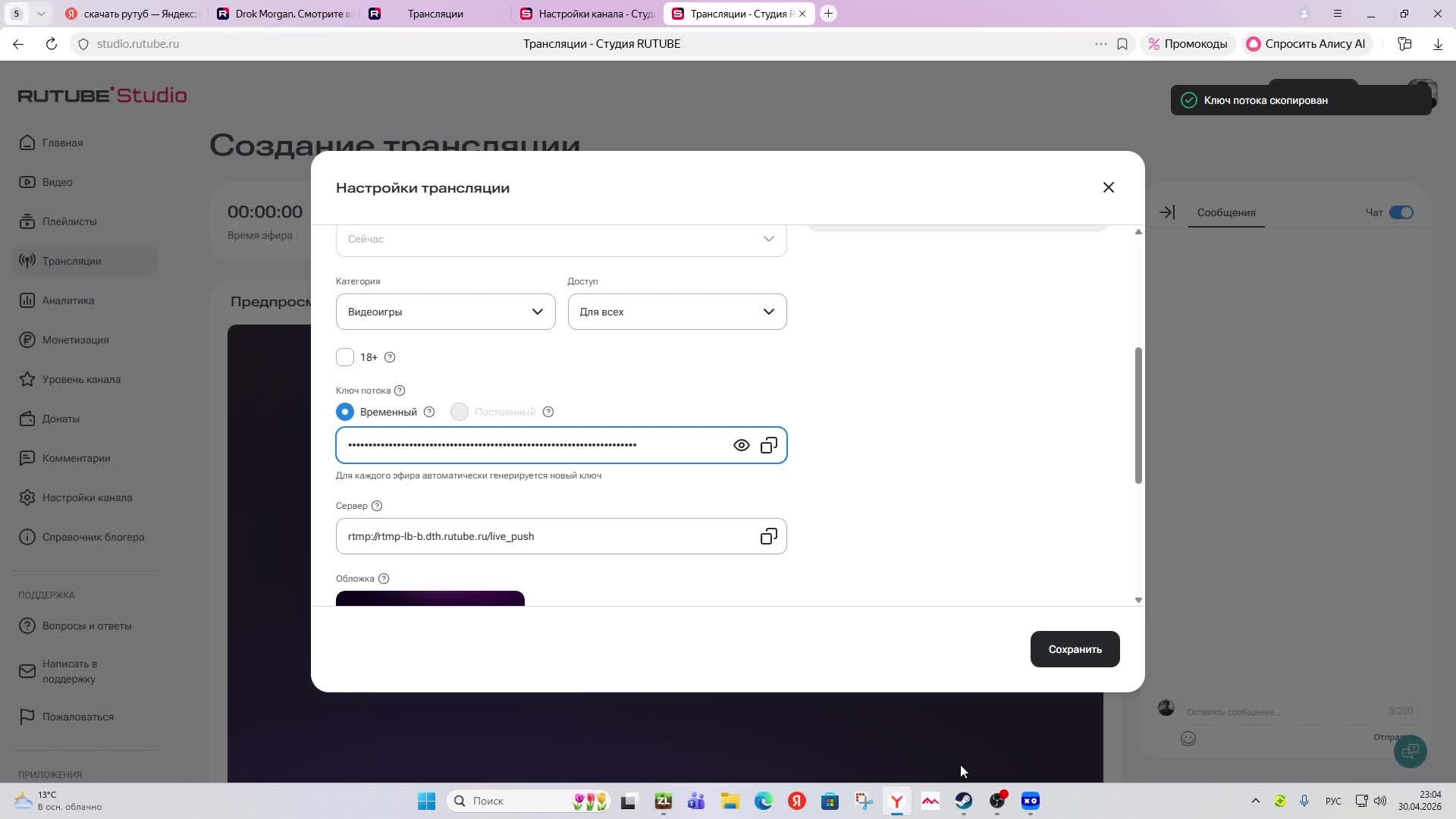This screenshot has width=1456, height=819.
Task: Show the hidden stream key
Action: click(741, 445)
